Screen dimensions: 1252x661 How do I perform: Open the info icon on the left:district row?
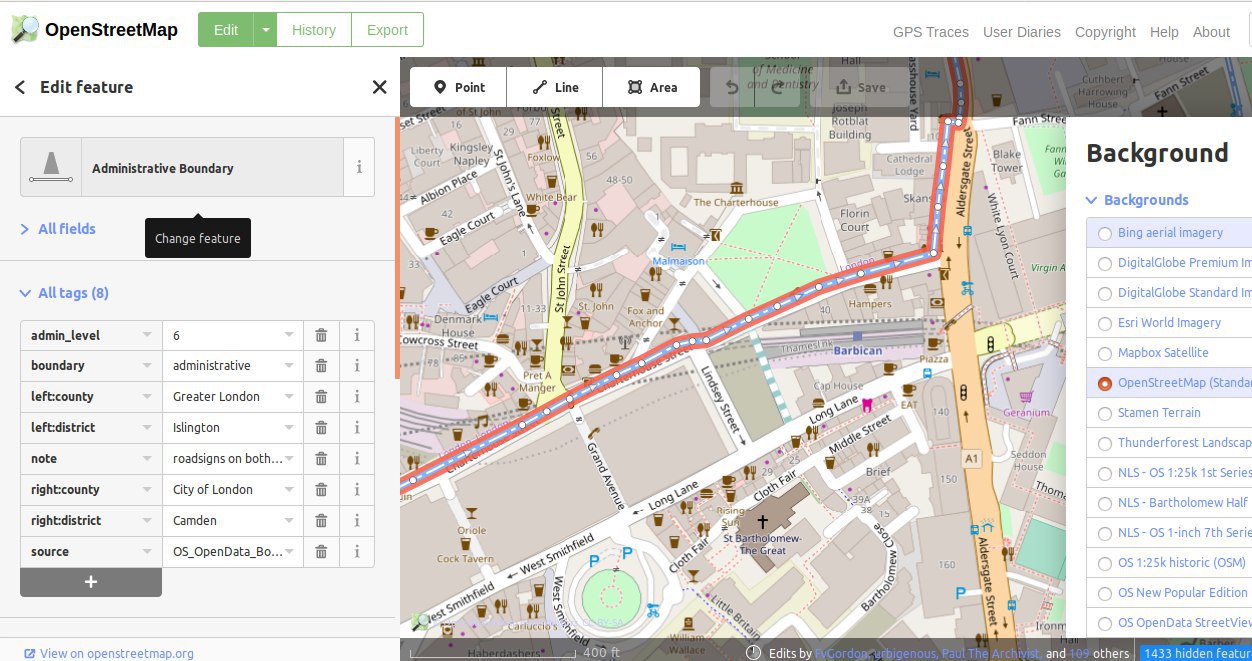[357, 428]
